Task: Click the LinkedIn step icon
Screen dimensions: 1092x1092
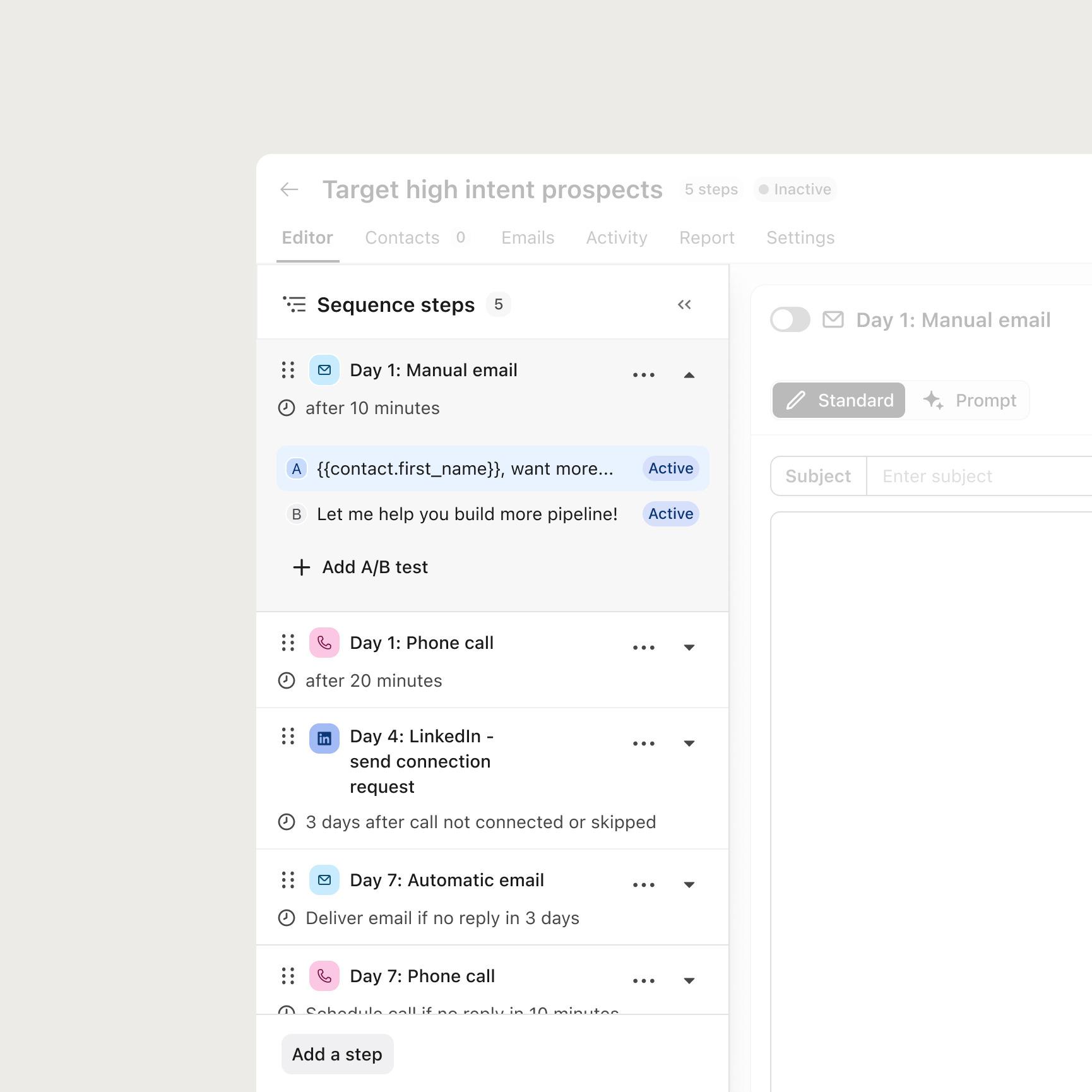Action: 324,739
